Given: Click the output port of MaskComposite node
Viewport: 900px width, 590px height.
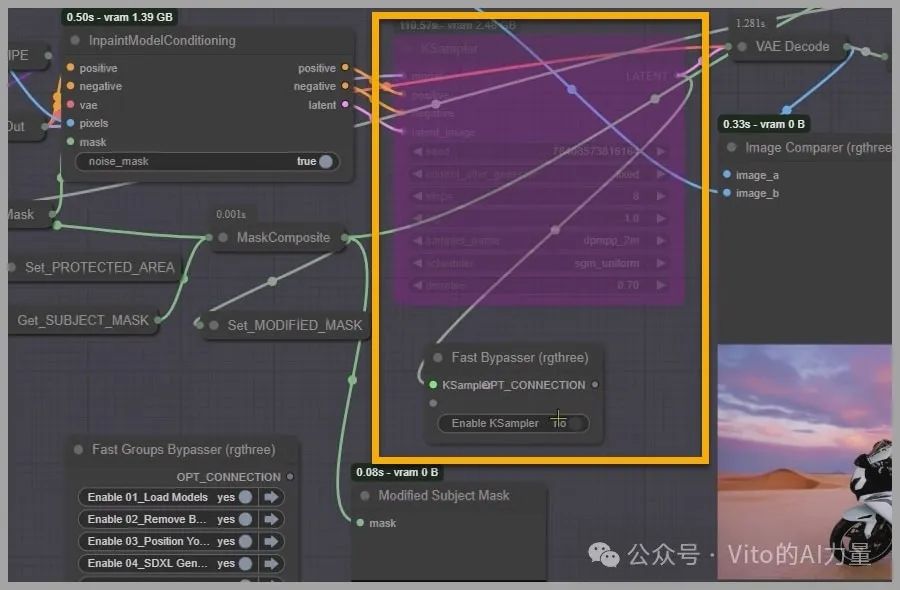Looking at the screenshot, I should tap(344, 237).
